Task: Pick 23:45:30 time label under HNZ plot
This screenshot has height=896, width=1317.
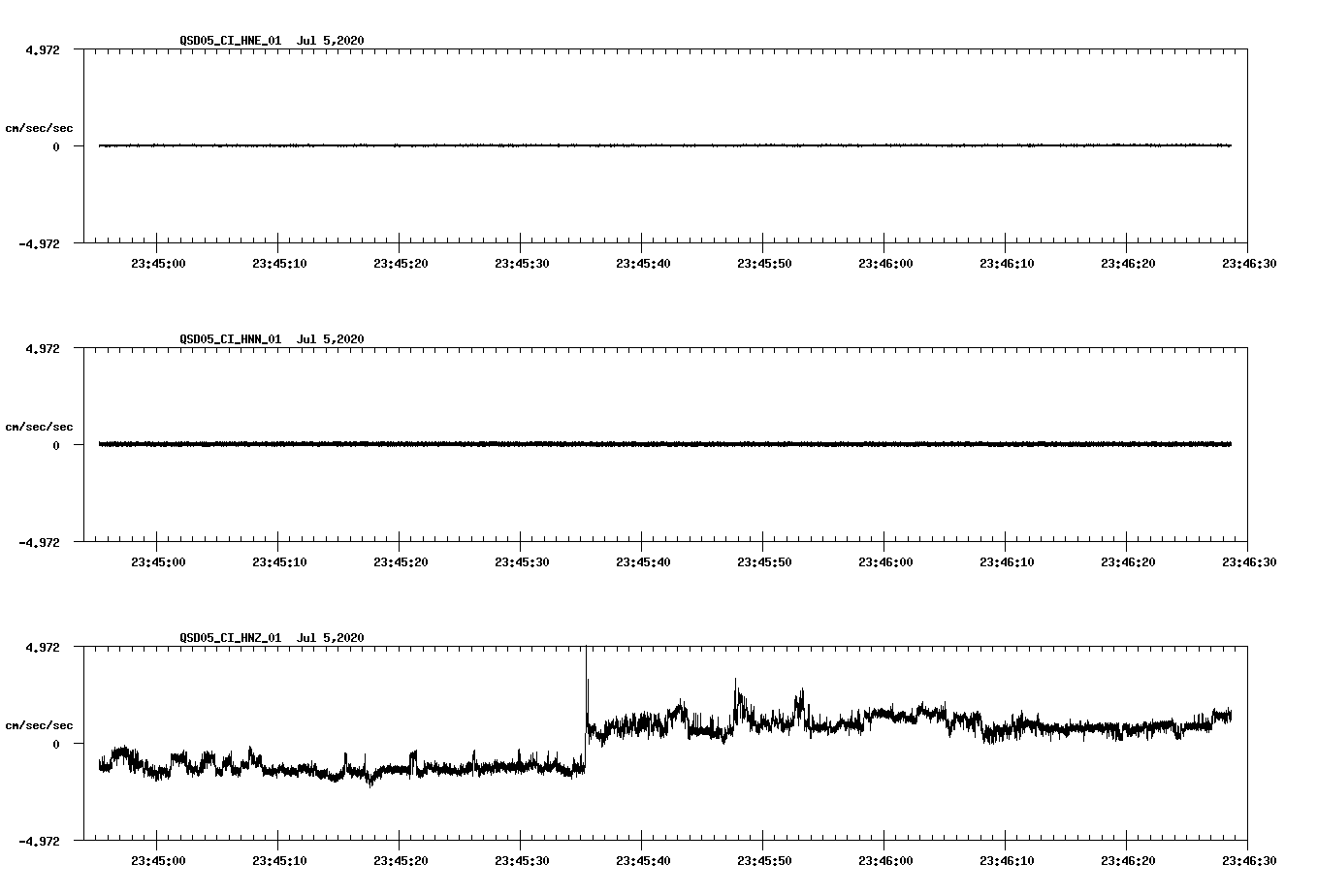Action: (x=521, y=860)
